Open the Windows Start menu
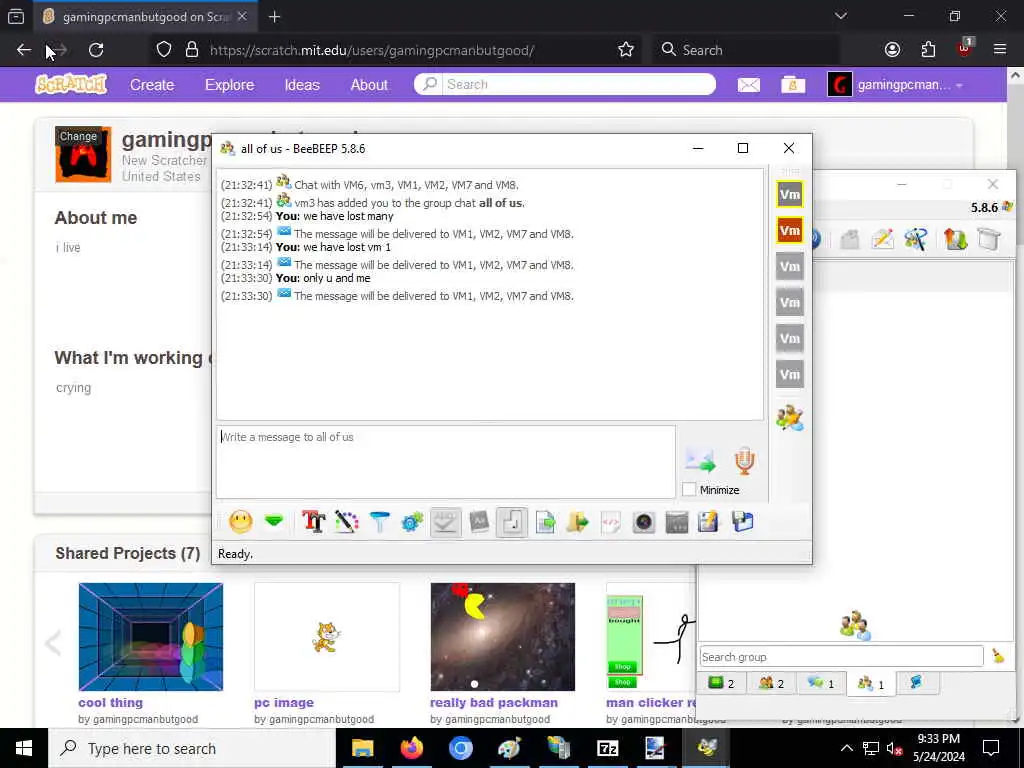The width and height of the screenshot is (1024, 768). (x=24, y=748)
